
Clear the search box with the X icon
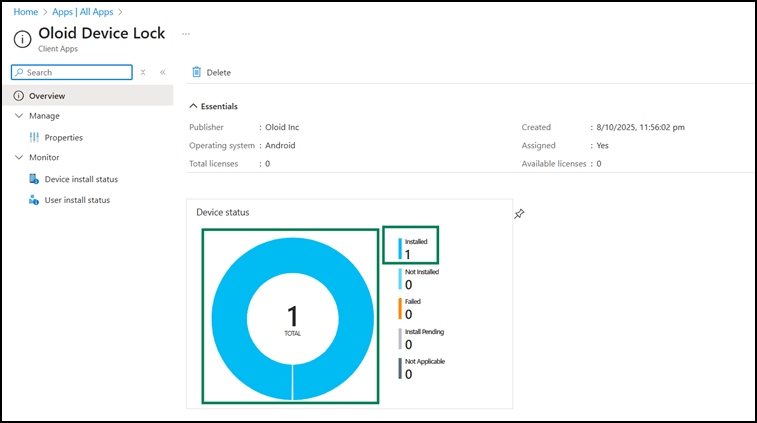click(143, 72)
